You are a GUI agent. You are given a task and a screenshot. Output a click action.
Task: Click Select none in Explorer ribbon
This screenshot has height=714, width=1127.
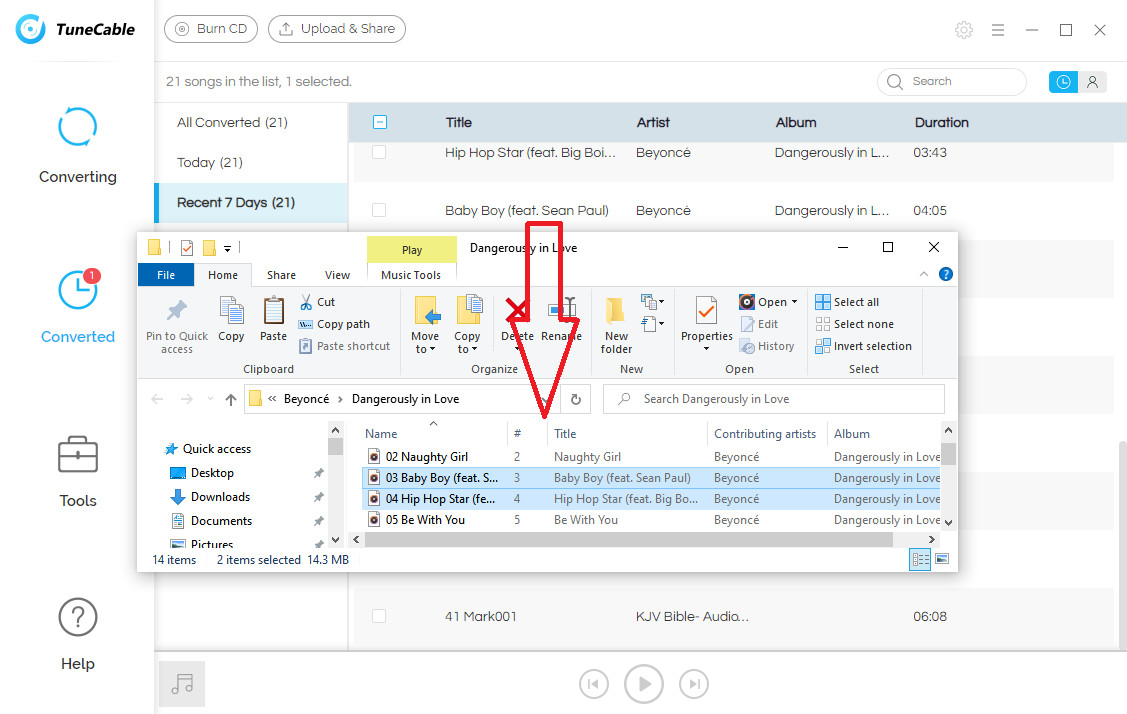[855, 324]
